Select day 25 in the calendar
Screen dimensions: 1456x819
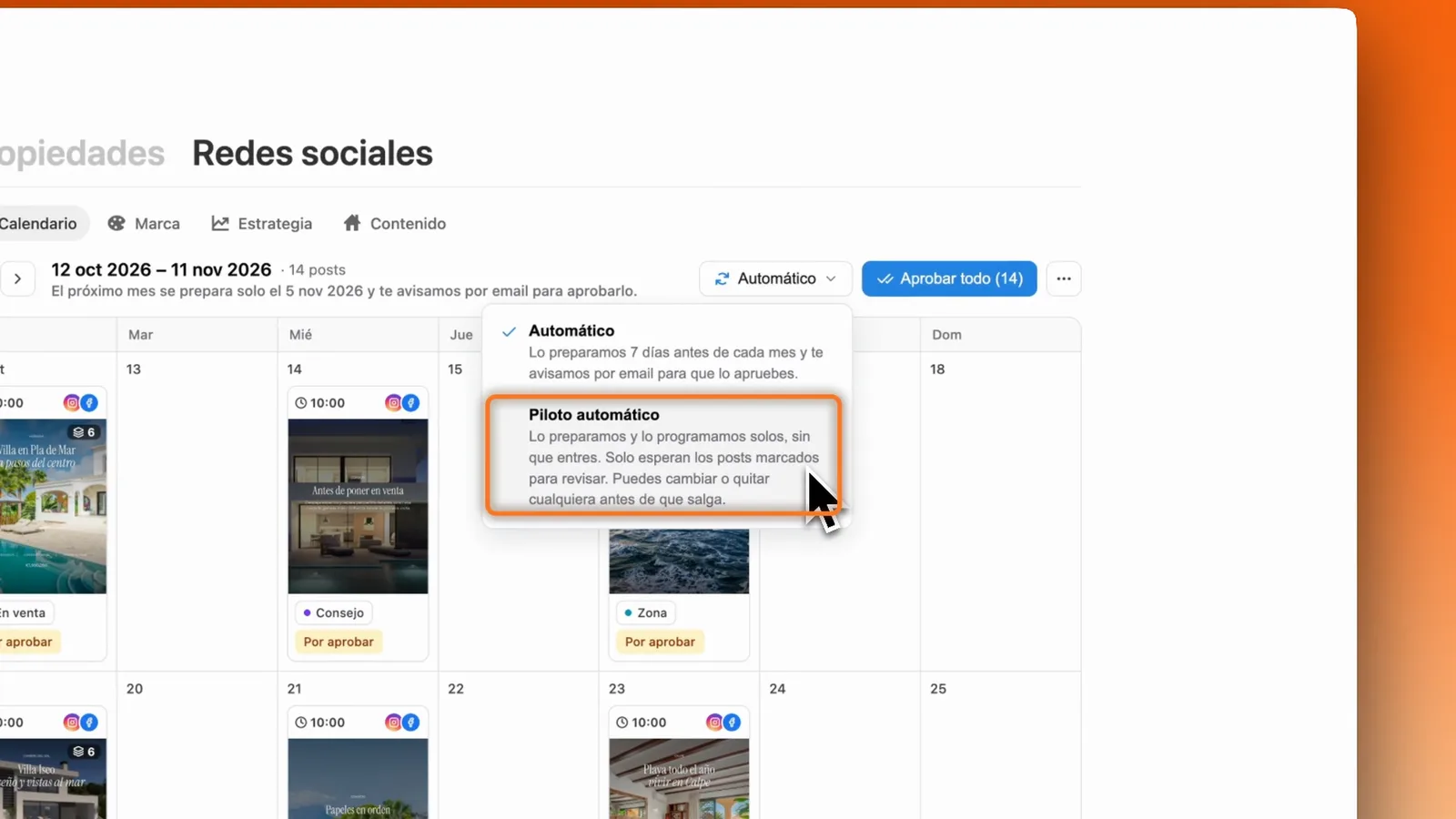click(x=938, y=688)
